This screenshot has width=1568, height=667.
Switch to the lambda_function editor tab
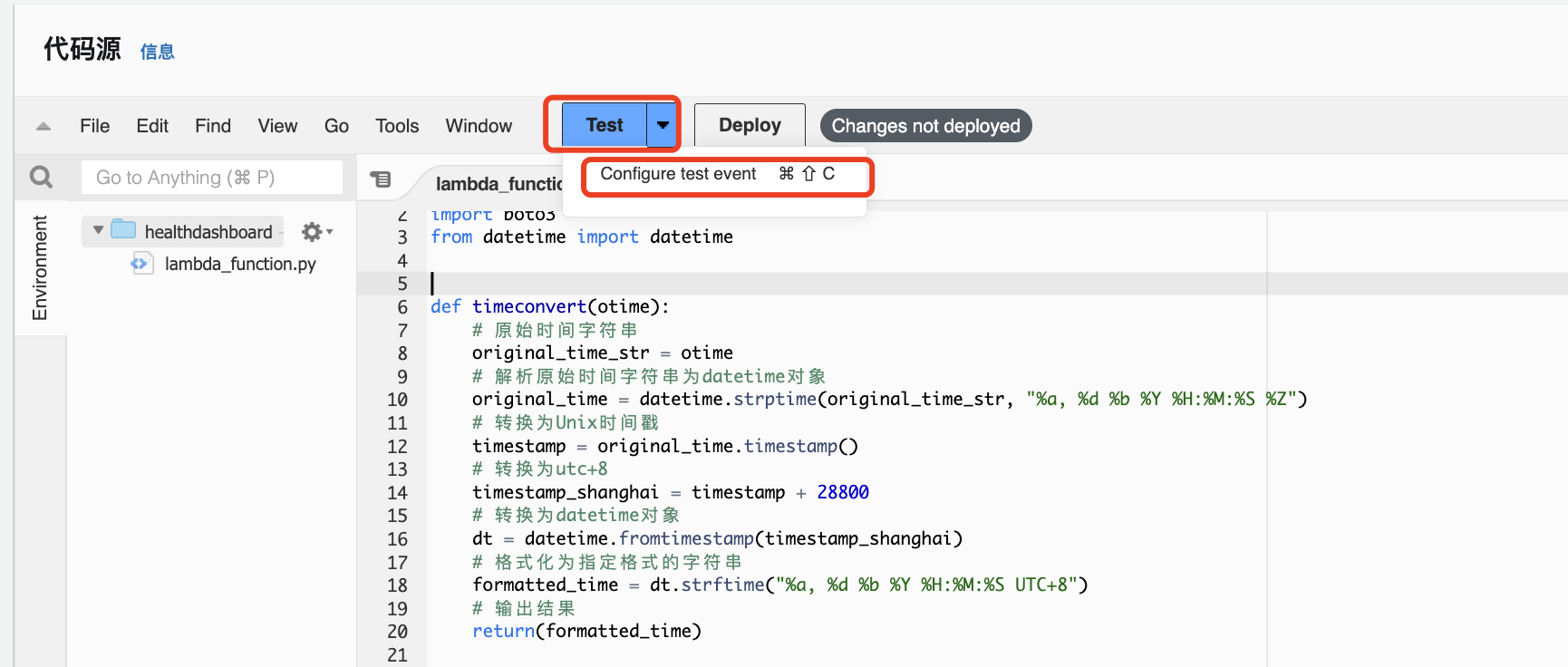pos(498,183)
